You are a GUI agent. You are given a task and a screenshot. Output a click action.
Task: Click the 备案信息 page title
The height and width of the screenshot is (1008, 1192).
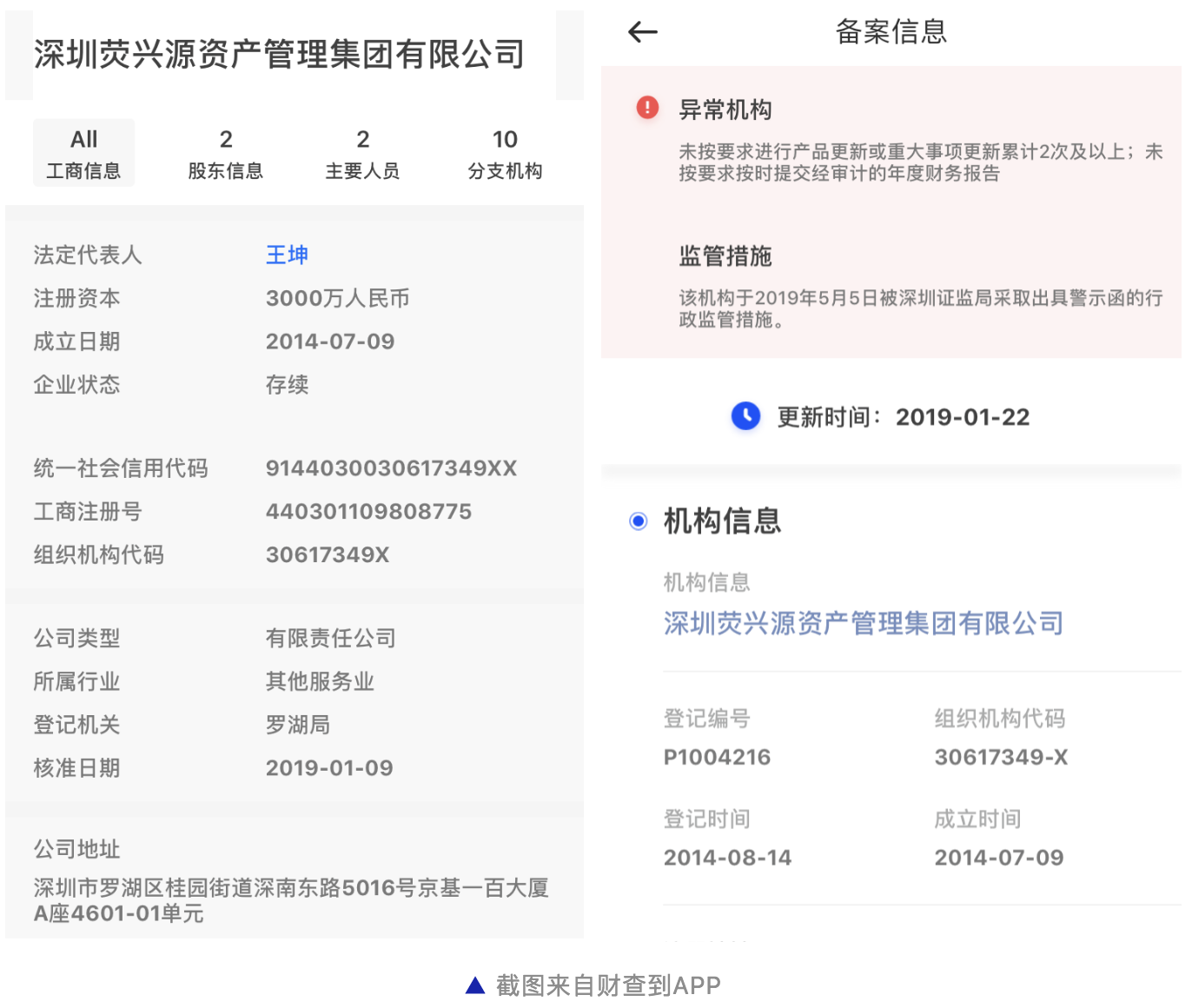coord(891,32)
